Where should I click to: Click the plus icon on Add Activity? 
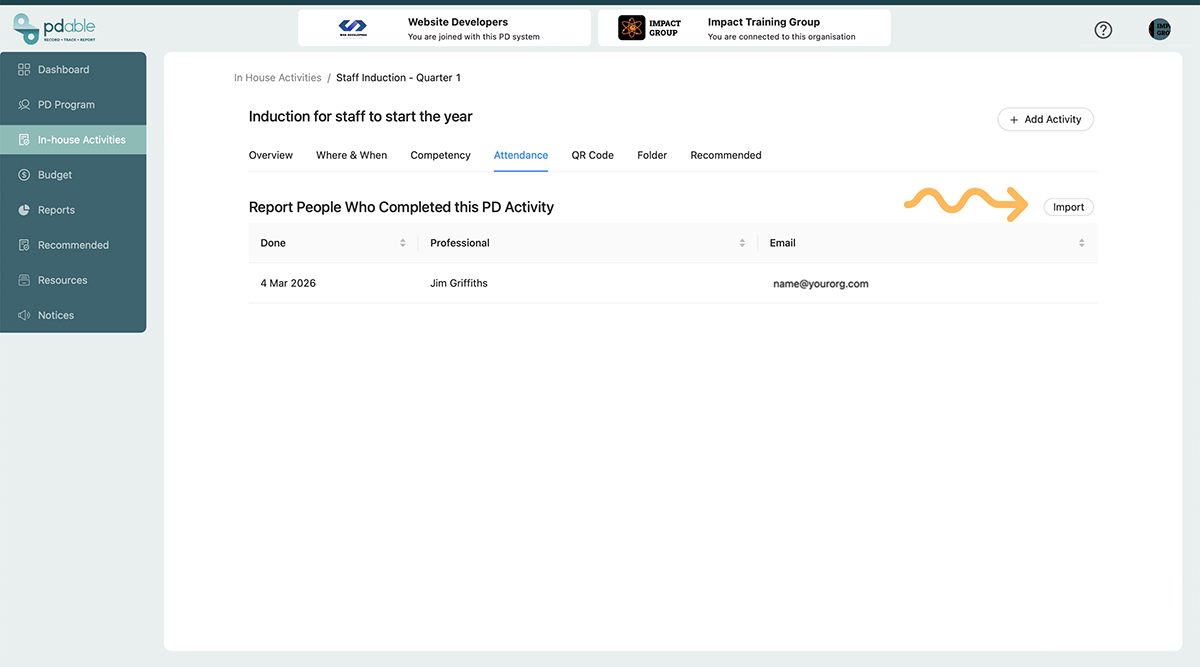coord(1014,120)
